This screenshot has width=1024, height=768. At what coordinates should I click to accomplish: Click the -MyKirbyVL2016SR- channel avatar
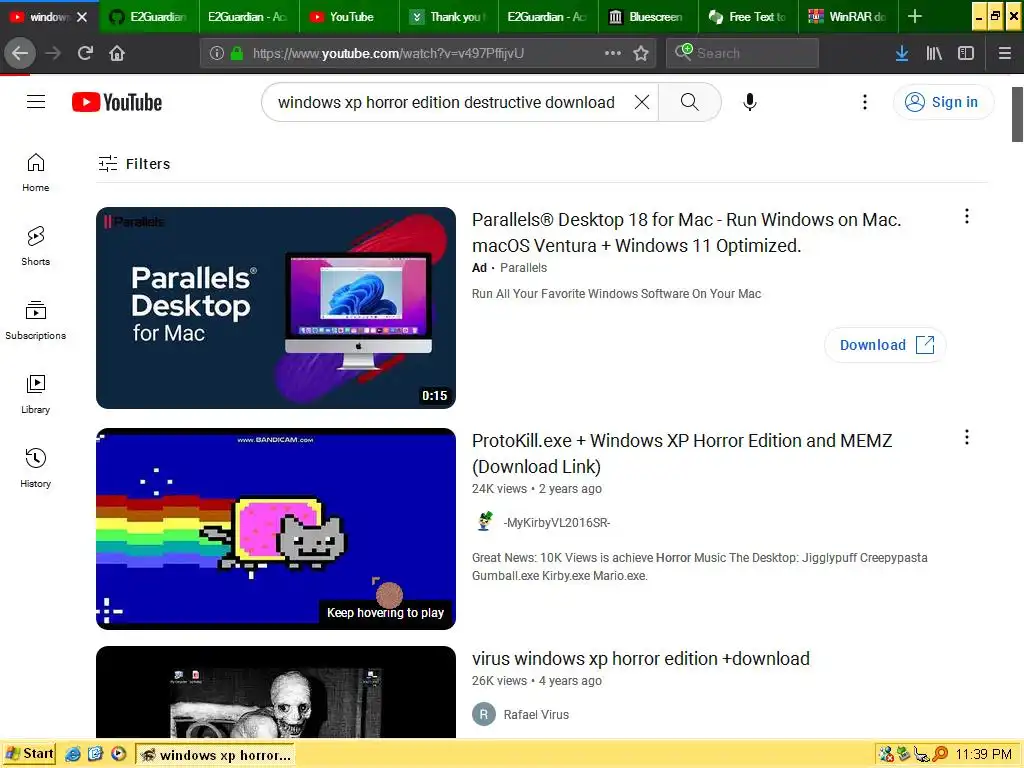pos(484,522)
